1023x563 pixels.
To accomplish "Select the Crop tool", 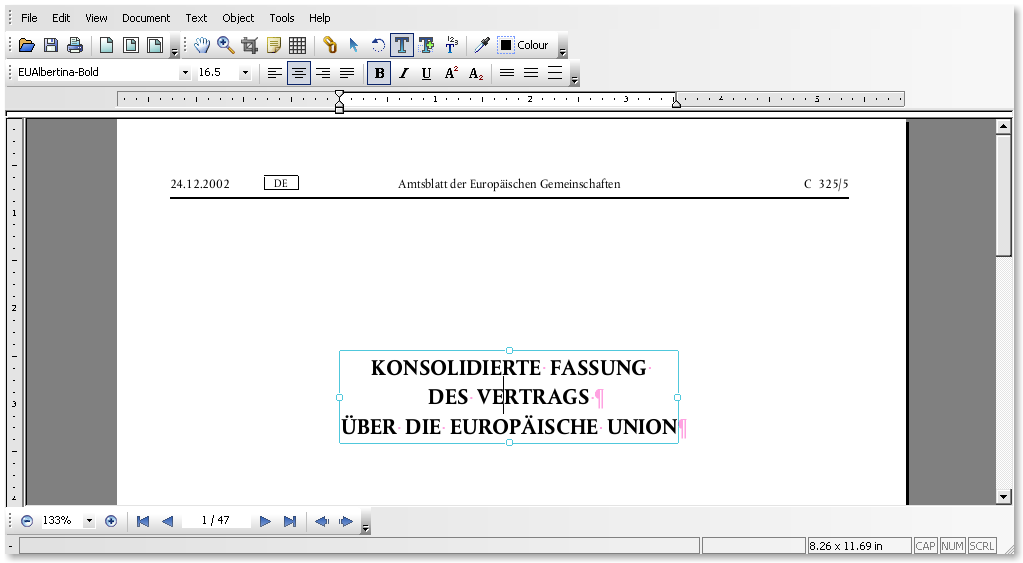I will tap(249, 45).
